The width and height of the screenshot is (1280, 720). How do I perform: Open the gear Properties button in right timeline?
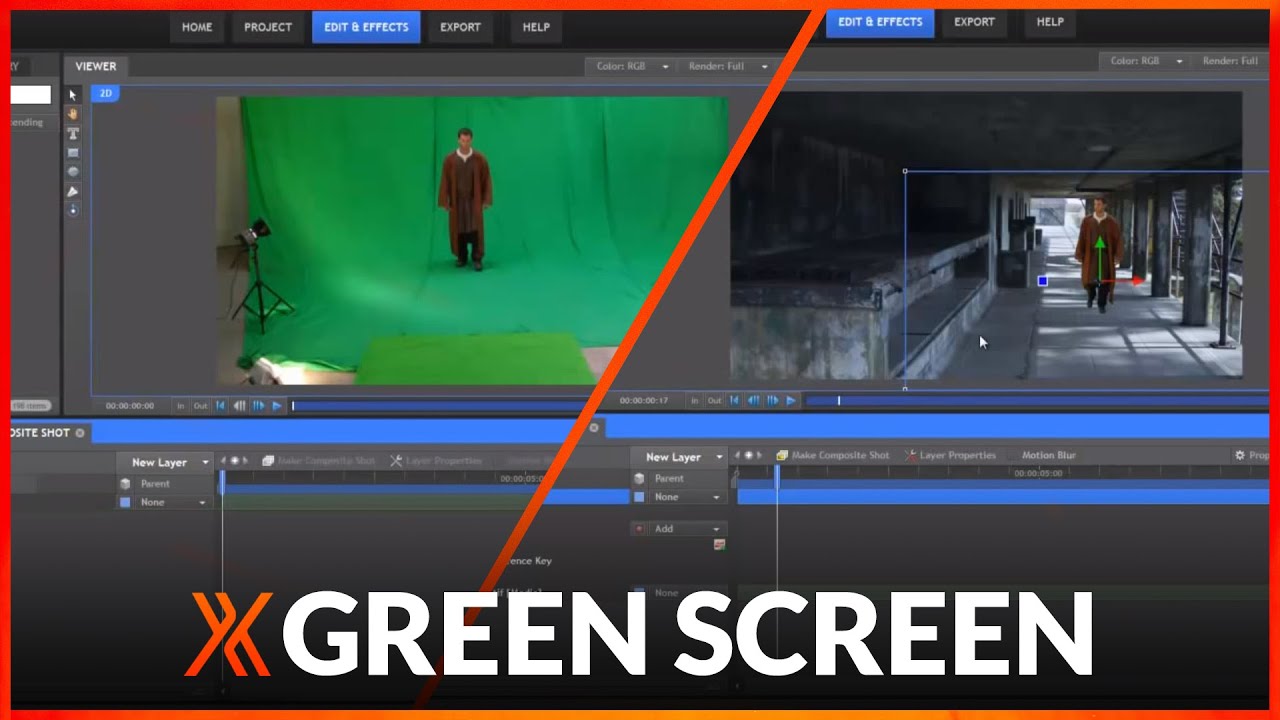tap(1251, 455)
